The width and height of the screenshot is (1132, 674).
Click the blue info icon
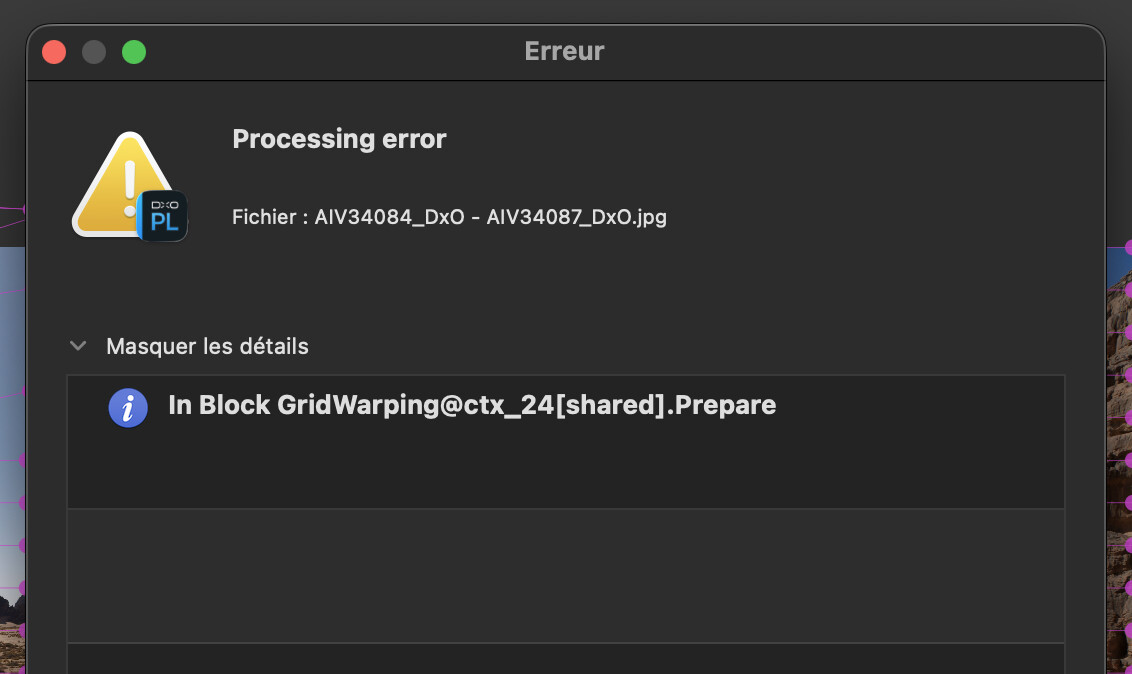click(x=128, y=407)
